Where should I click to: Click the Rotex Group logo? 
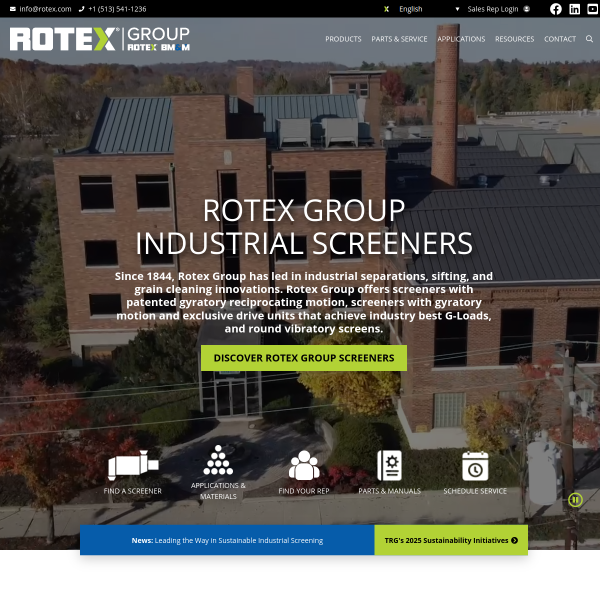point(99,39)
